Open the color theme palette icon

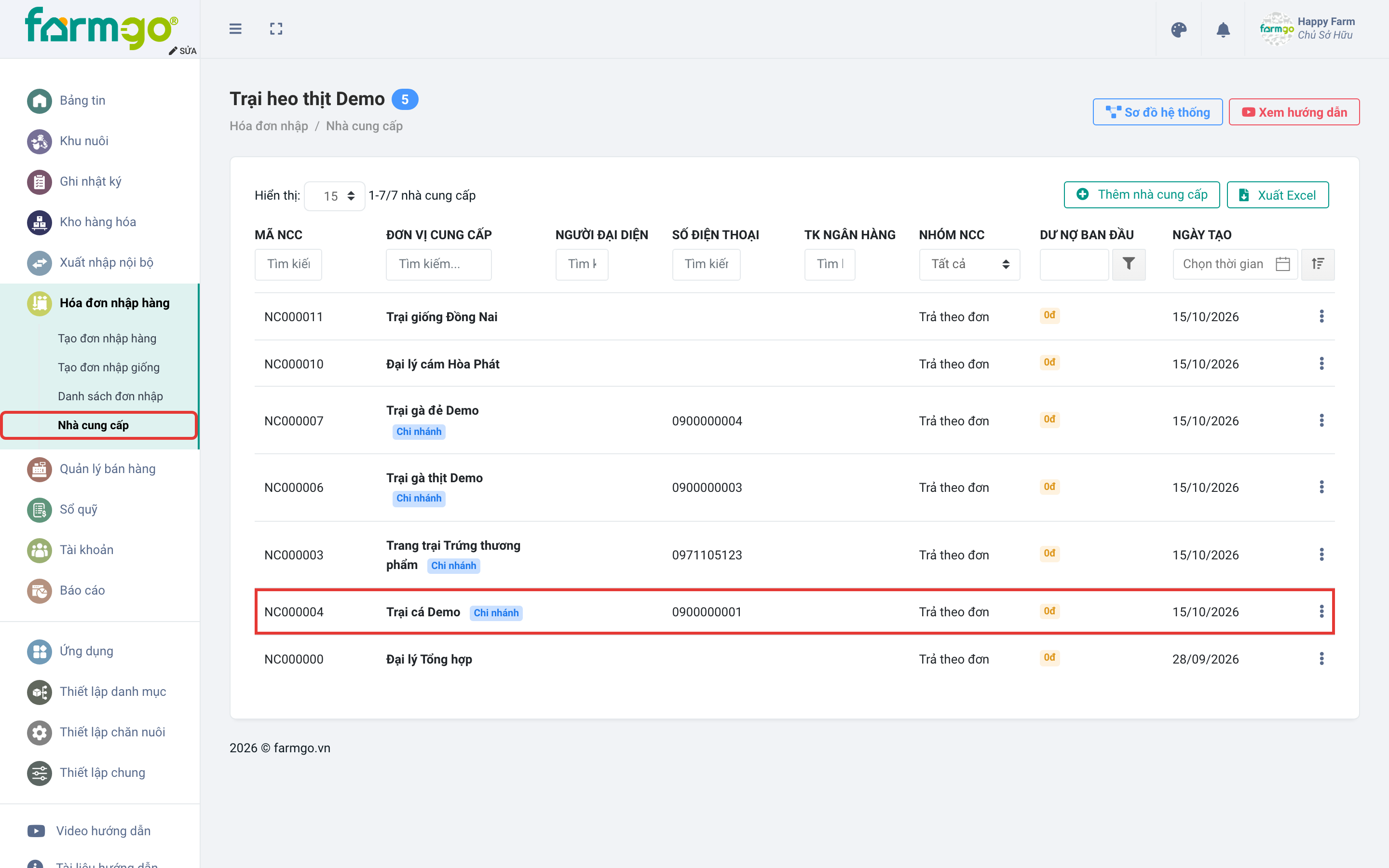pos(1178,29)
